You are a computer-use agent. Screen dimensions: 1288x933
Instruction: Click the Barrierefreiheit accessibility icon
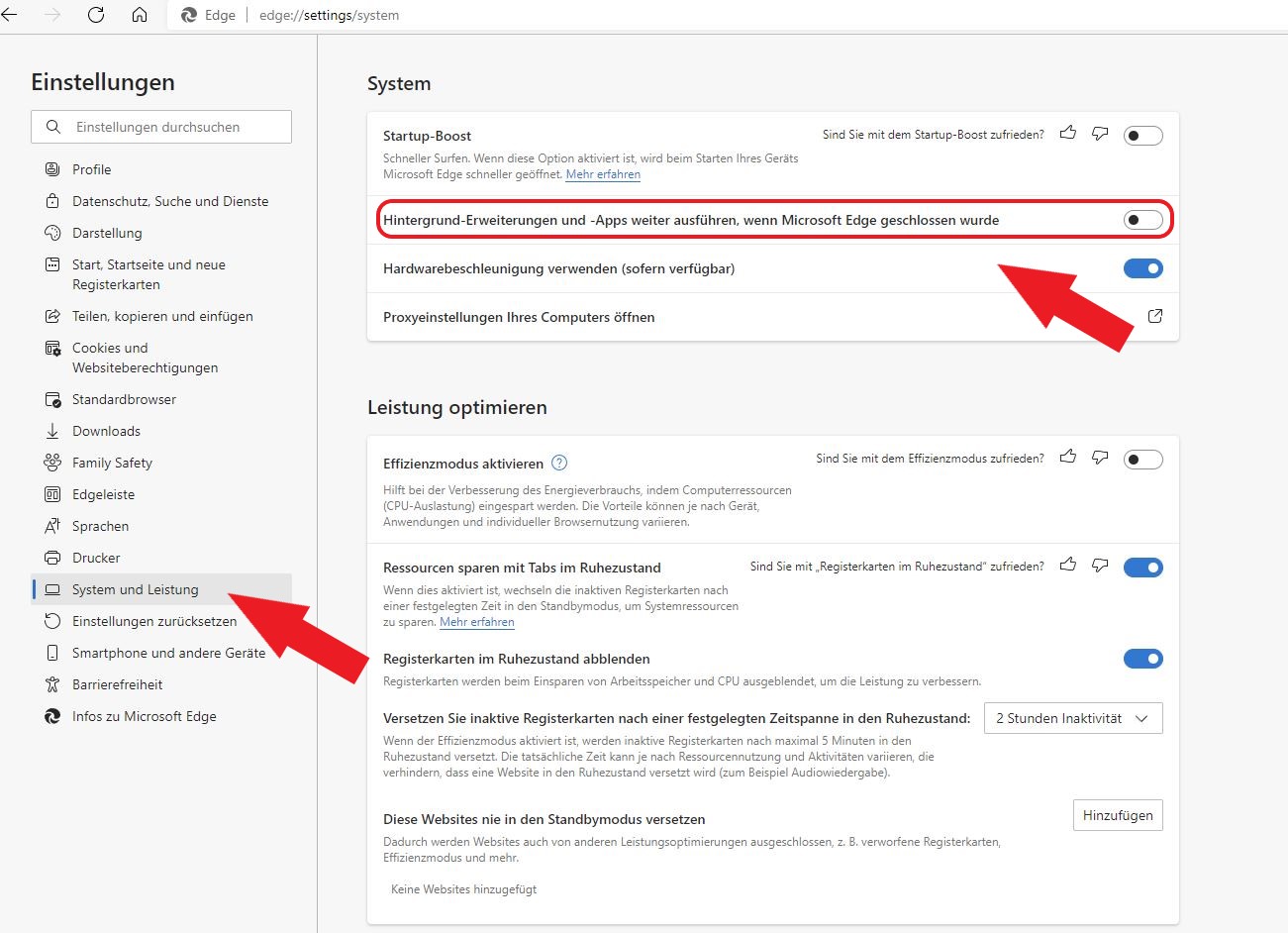52,684
